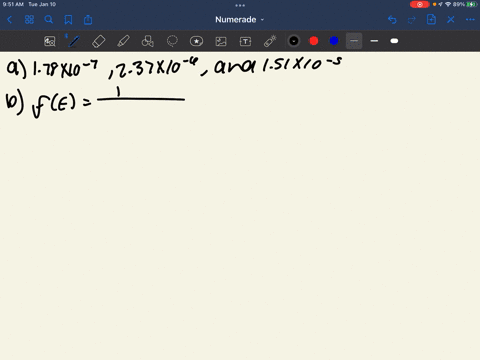Add a text box with Text tool
Image resolution: width=480 pixels, height=360 pixels.
[245, 41]
